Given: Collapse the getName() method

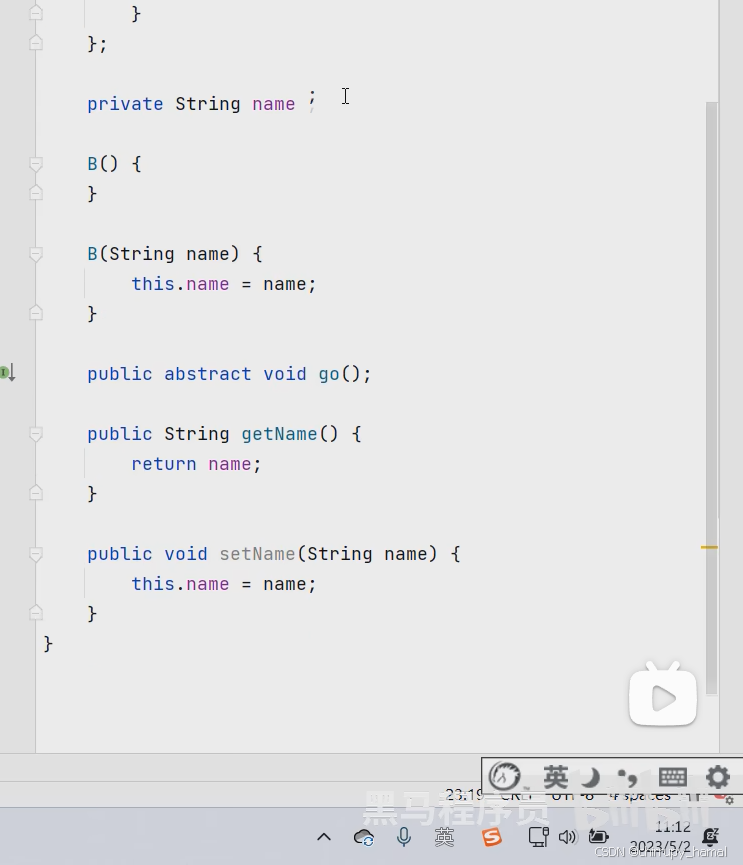Looking at the screenshot, I should point(36,434).
